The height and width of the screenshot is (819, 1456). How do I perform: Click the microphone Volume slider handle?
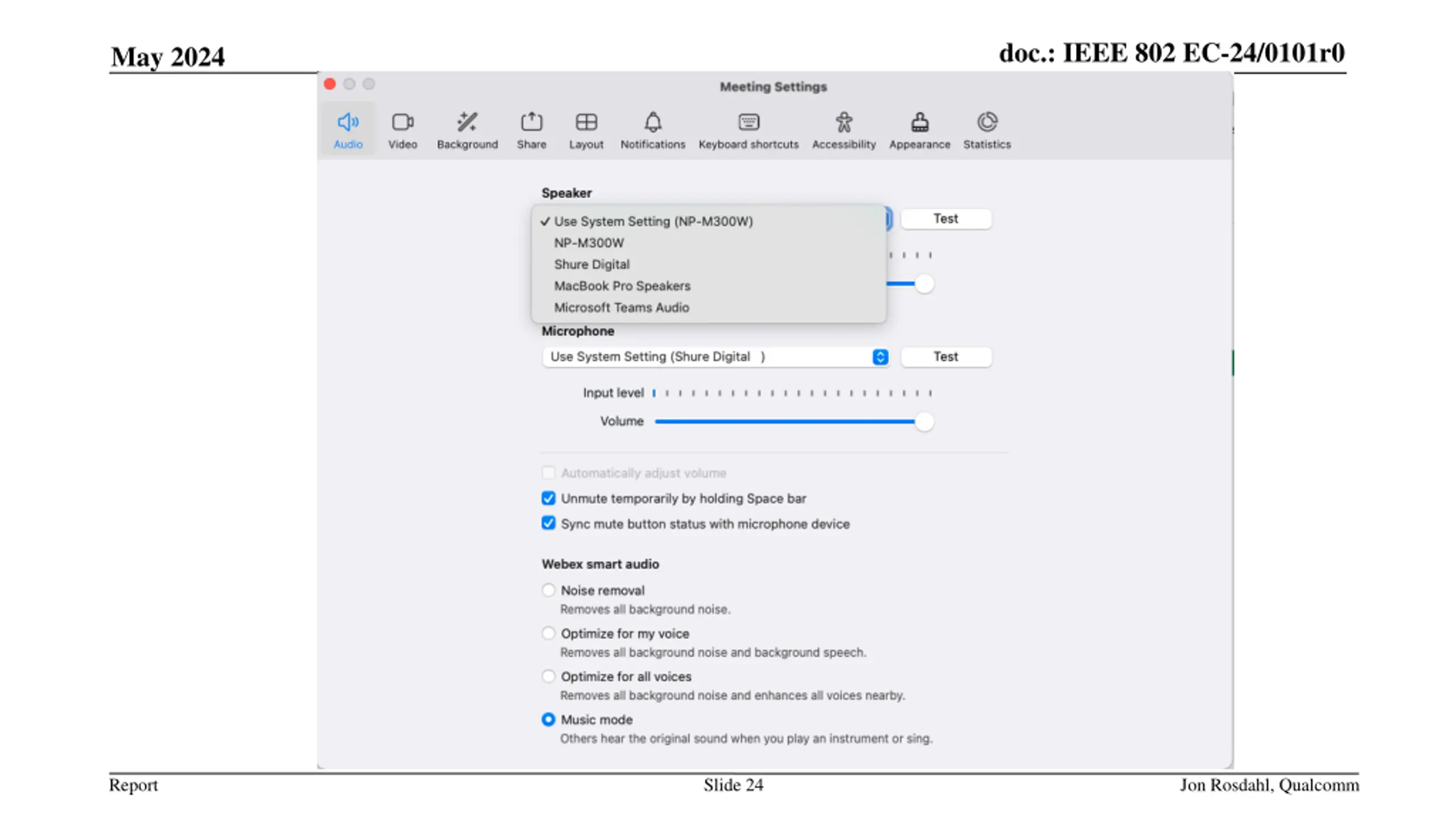[x=924, y=421]
